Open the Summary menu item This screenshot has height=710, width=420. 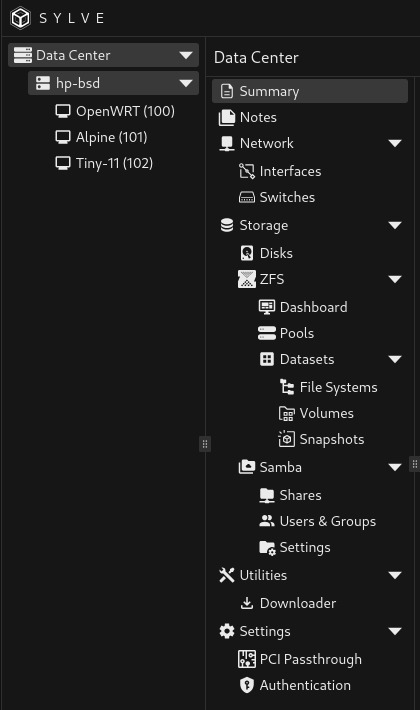310,91
